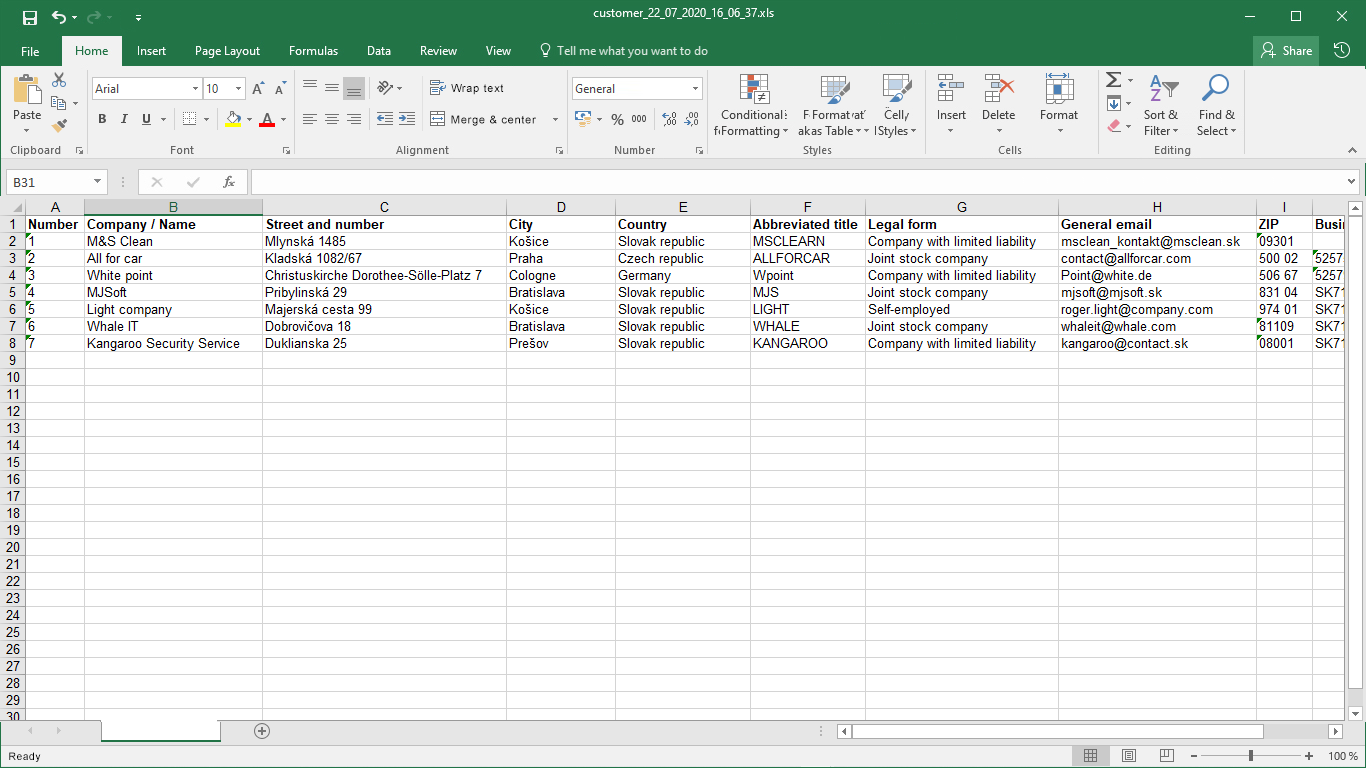Adjust the zoom slider handle
This screenshot has height=768, width=1366.
point(1250,756)
